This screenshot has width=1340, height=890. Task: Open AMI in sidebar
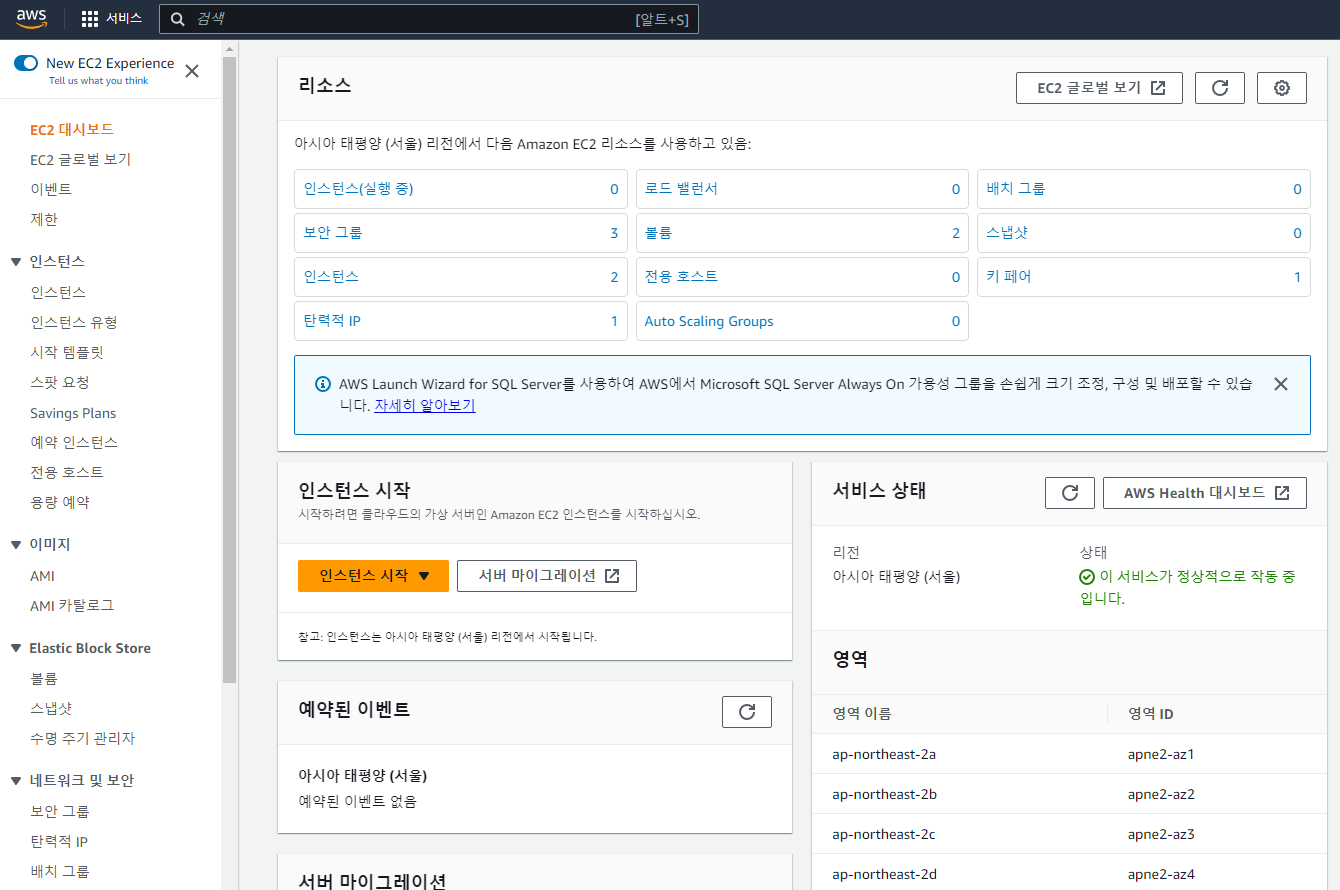pos(42,576)
